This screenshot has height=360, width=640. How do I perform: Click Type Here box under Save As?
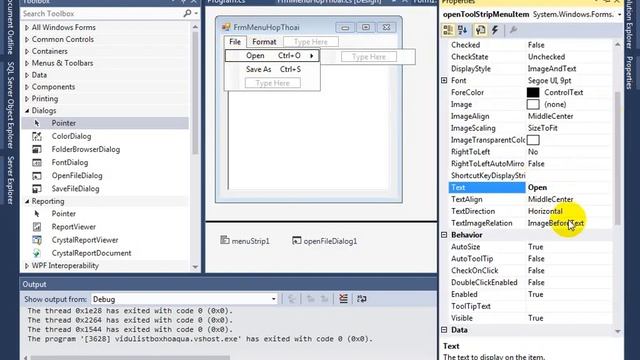273,83
